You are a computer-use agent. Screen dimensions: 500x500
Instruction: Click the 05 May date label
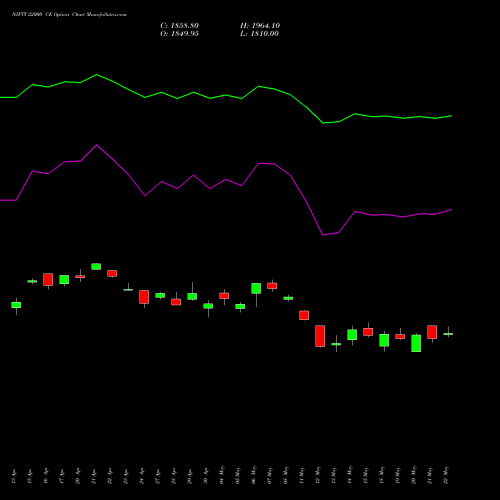pyautogui.click(x=238, y=475)
